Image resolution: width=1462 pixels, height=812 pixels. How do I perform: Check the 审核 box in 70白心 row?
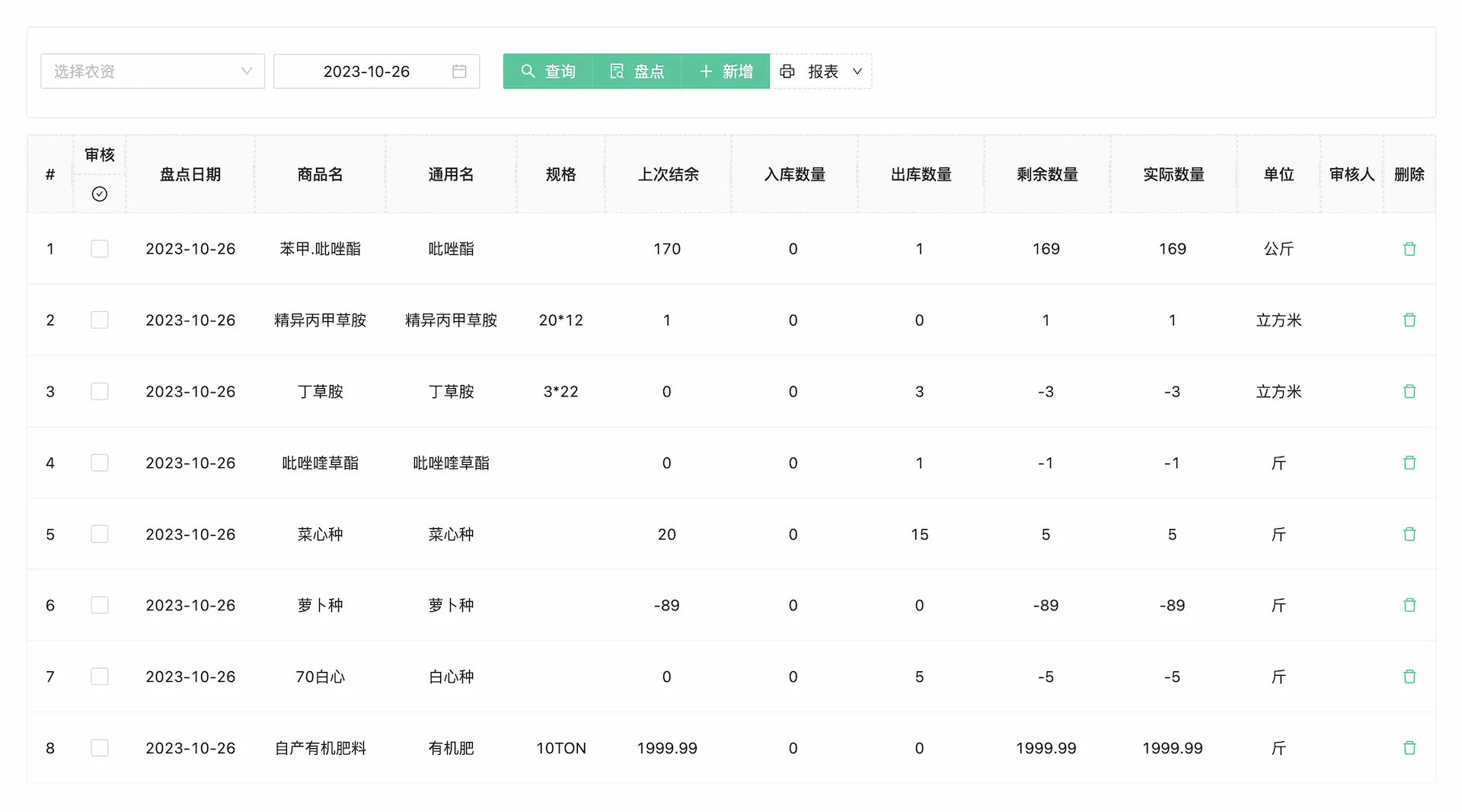tap(100, 677)
